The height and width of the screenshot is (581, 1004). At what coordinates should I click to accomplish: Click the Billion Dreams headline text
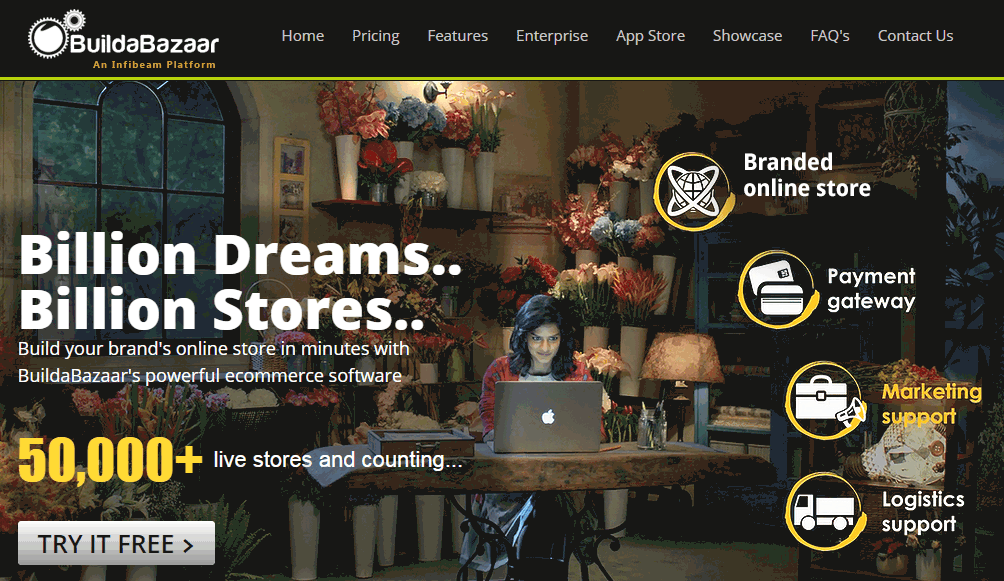click(x=240, y=255)
